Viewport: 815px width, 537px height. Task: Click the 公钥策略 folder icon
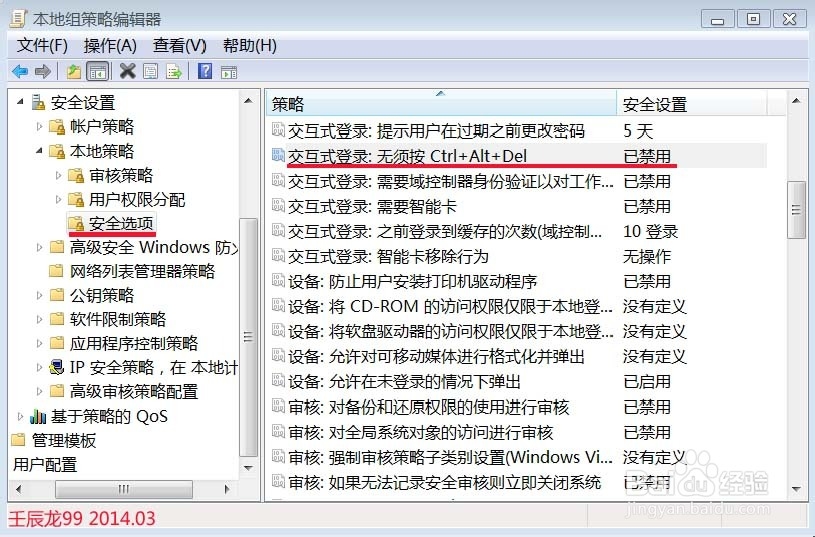(56, 295)
